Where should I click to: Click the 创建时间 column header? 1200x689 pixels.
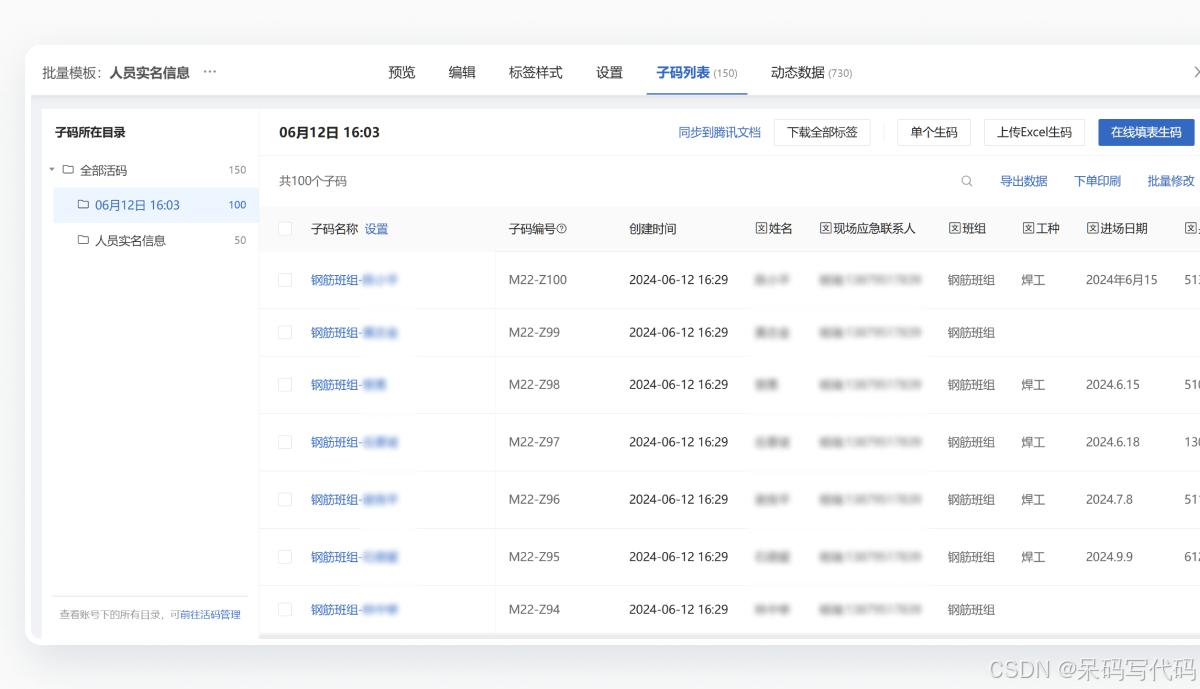click(x=652, y=229)
